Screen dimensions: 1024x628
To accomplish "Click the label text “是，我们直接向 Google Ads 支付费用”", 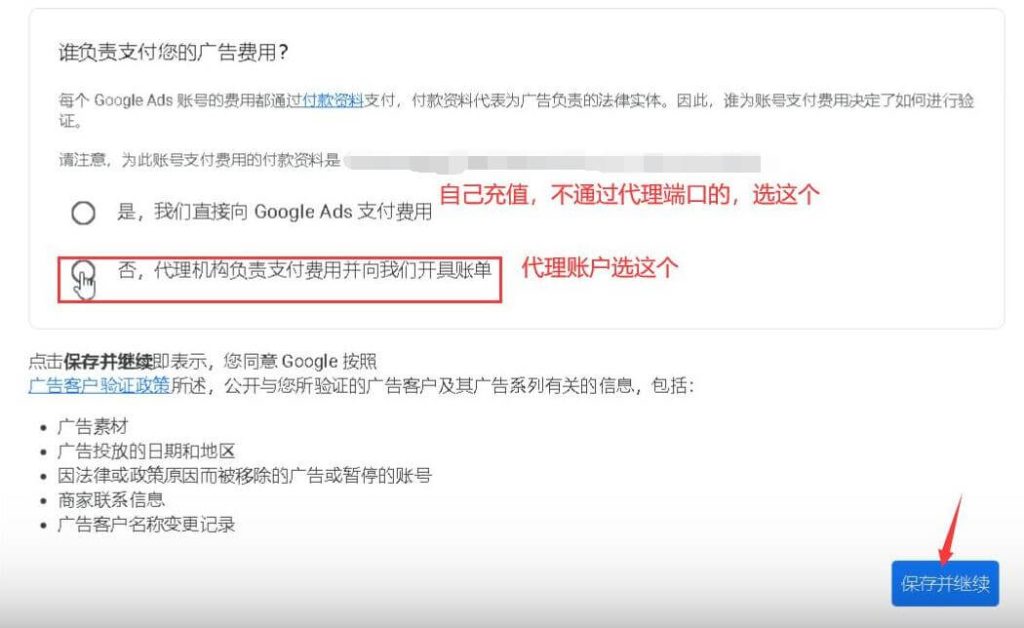I will pyautogui.click(x=275, y=212).
